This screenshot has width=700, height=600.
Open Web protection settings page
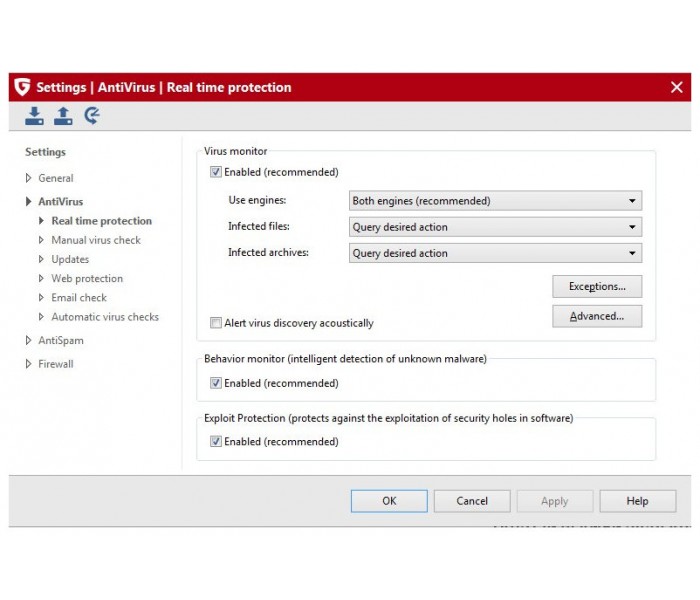point(87,279)
